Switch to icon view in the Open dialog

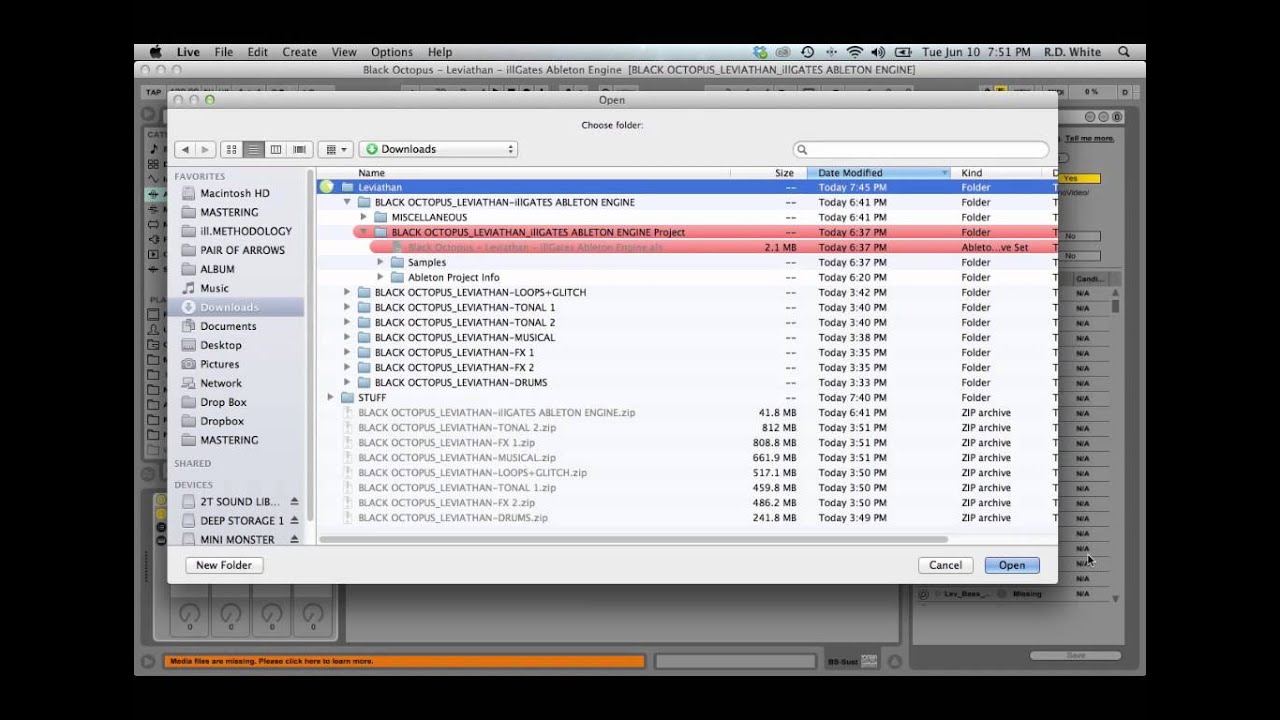click(232, 149)
